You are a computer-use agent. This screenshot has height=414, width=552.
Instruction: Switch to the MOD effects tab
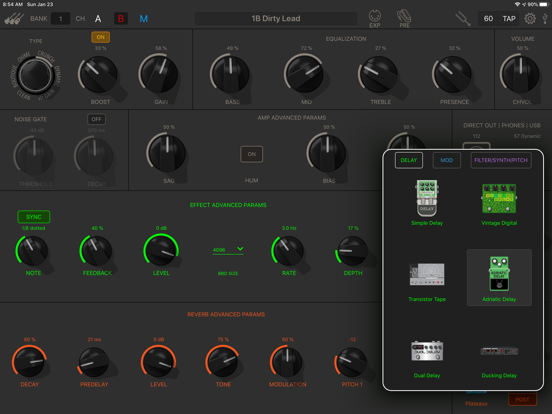[x=446, y=160]
